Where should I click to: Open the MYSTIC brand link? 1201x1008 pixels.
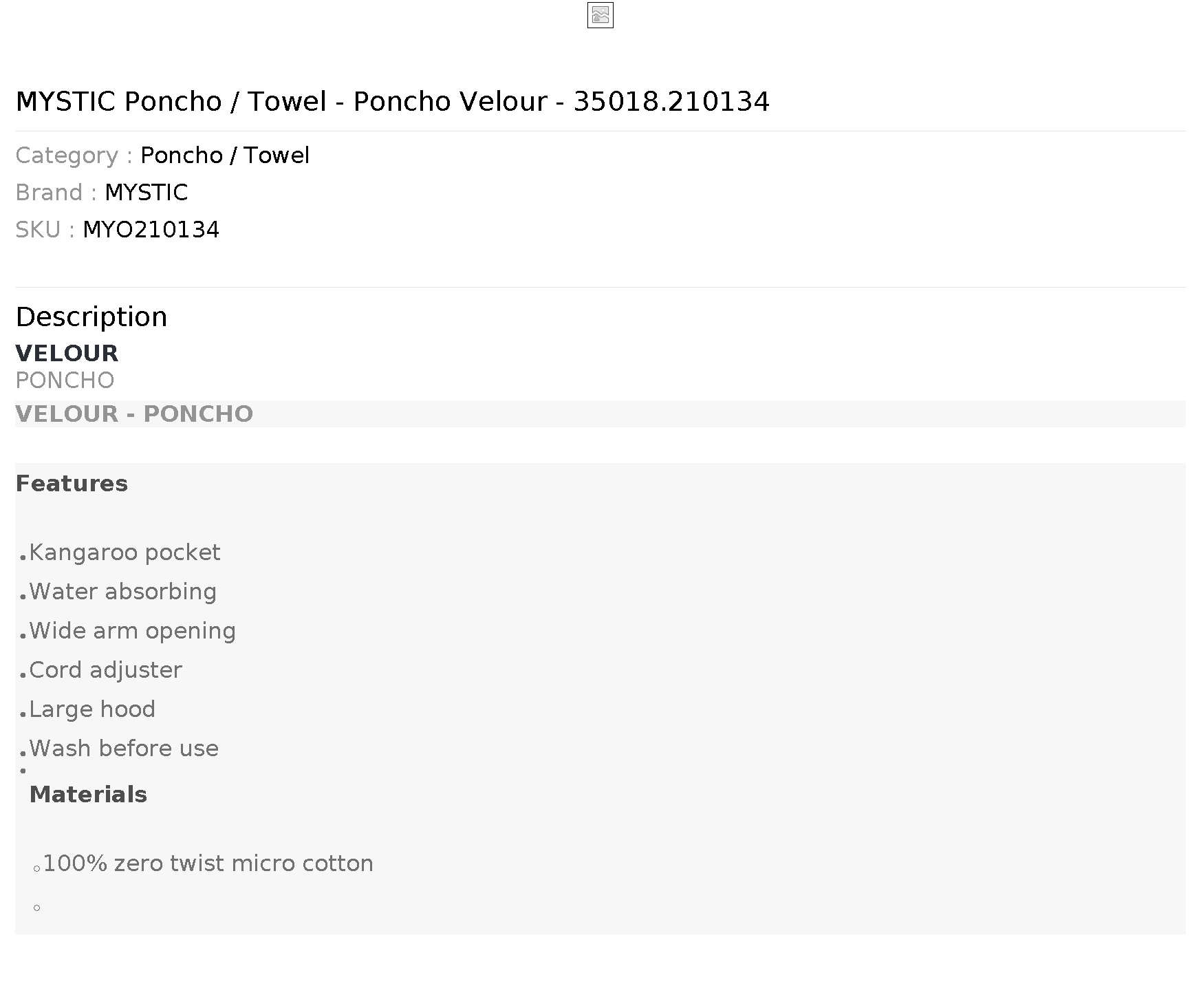coord(147,193)
